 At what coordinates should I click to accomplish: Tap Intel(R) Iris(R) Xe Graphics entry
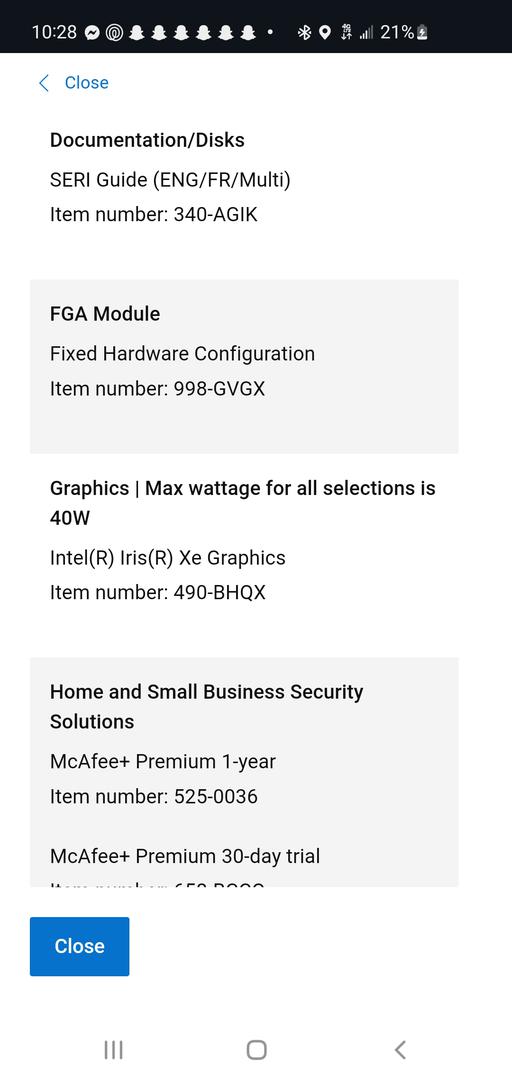(167, 557)
